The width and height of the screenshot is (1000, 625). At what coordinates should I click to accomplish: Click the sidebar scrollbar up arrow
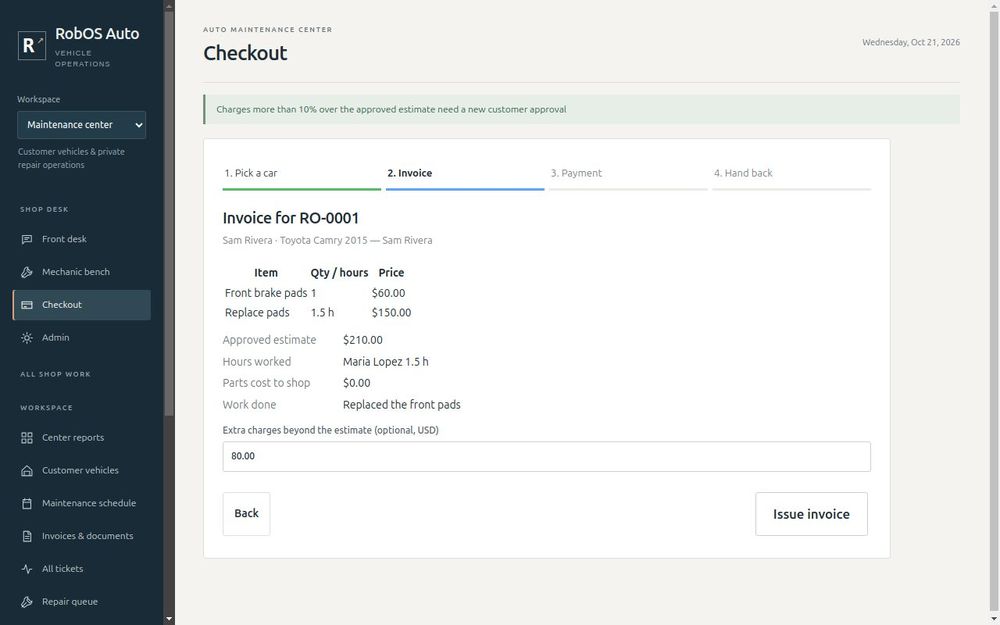(169, 6)
